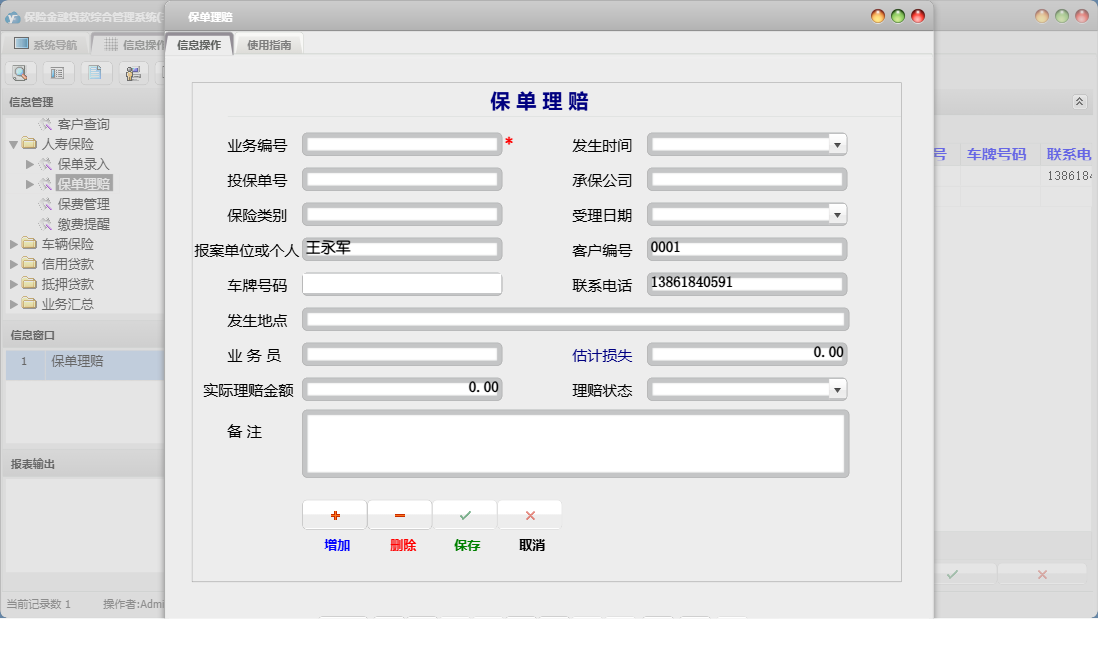This screenshot has height=655, width=1098.
Task: Click the 删除 minus icon to delete record
Action: coord(399,514)
